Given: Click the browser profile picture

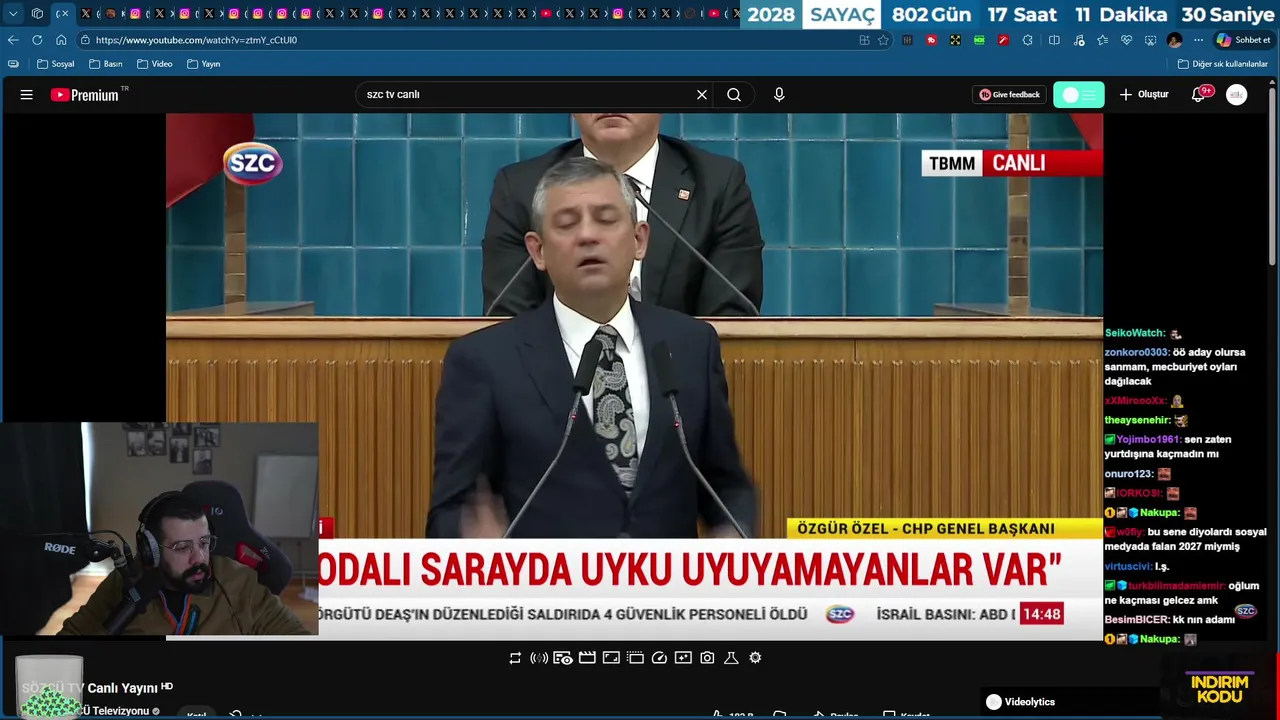Looking at the screenshot, I should click(x=1174, y=40).
